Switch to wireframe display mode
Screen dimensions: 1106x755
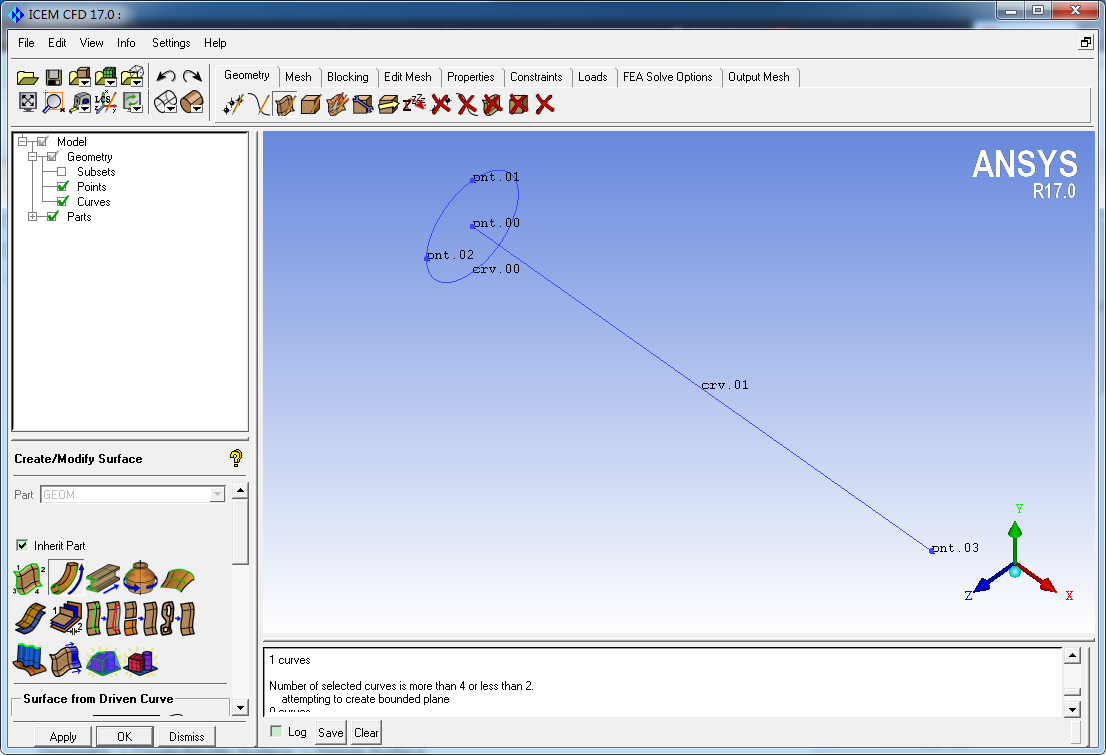166,102
